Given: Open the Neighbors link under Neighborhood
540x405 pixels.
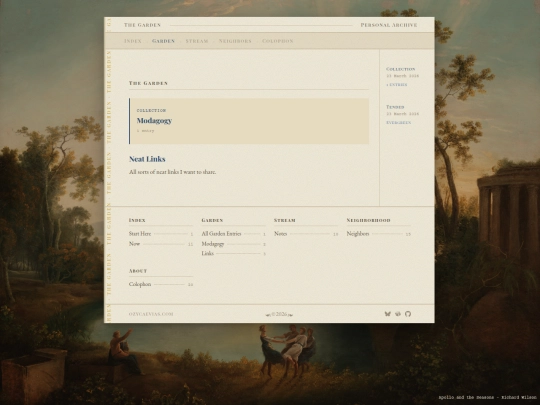Looking at the screenshot, I should point(379,234).
